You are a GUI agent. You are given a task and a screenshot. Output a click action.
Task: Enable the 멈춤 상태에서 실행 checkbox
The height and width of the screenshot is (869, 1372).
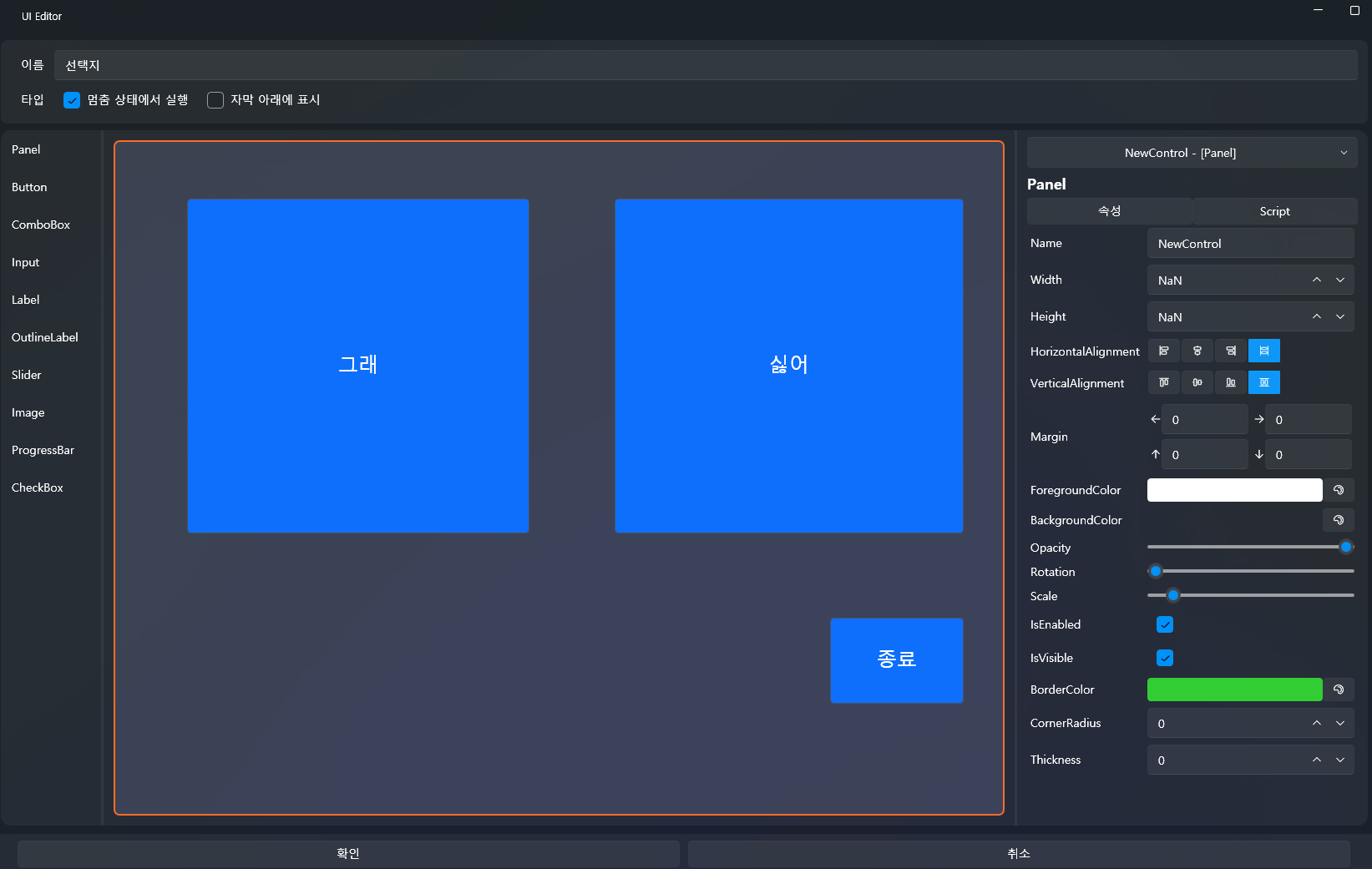[x=72, y=99]
